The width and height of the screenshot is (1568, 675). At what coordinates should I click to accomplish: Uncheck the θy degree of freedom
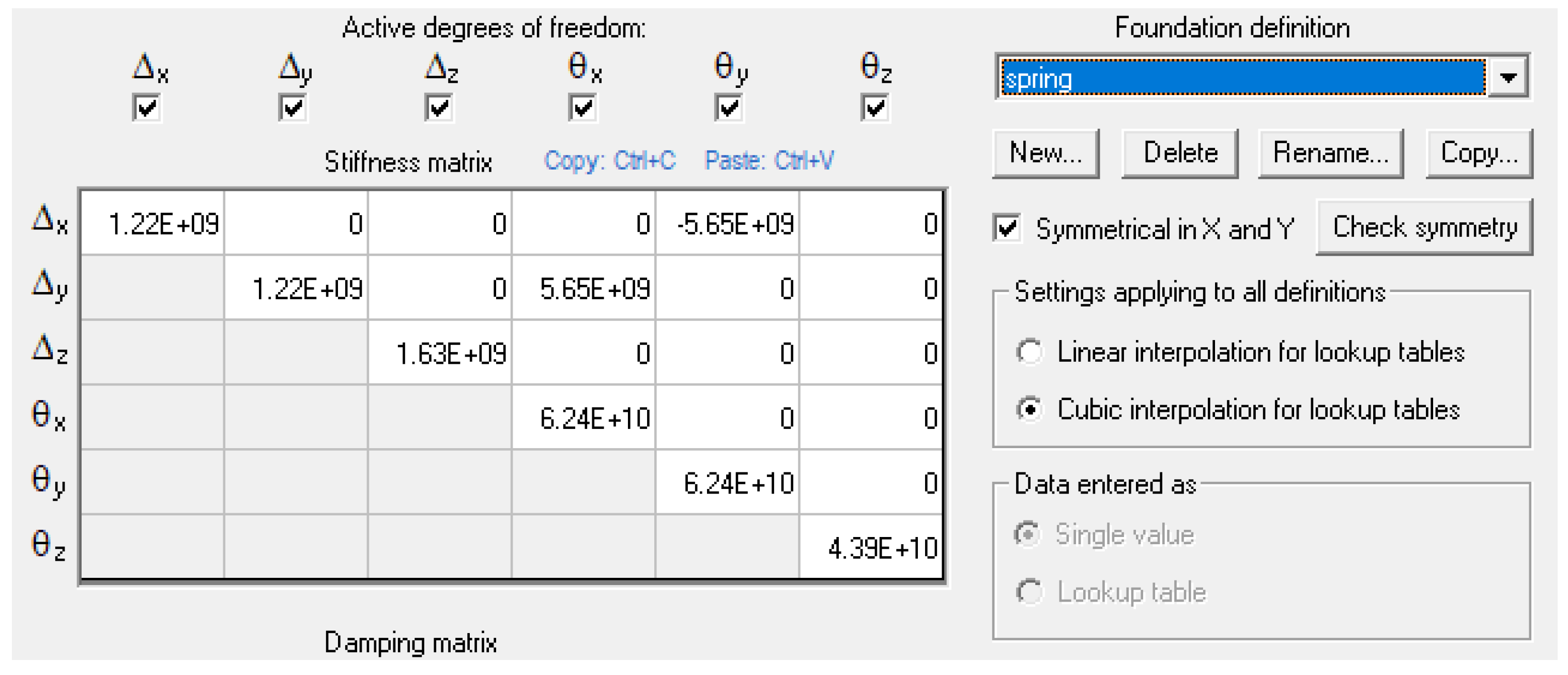pyautogui.click(x=729, y=109)
